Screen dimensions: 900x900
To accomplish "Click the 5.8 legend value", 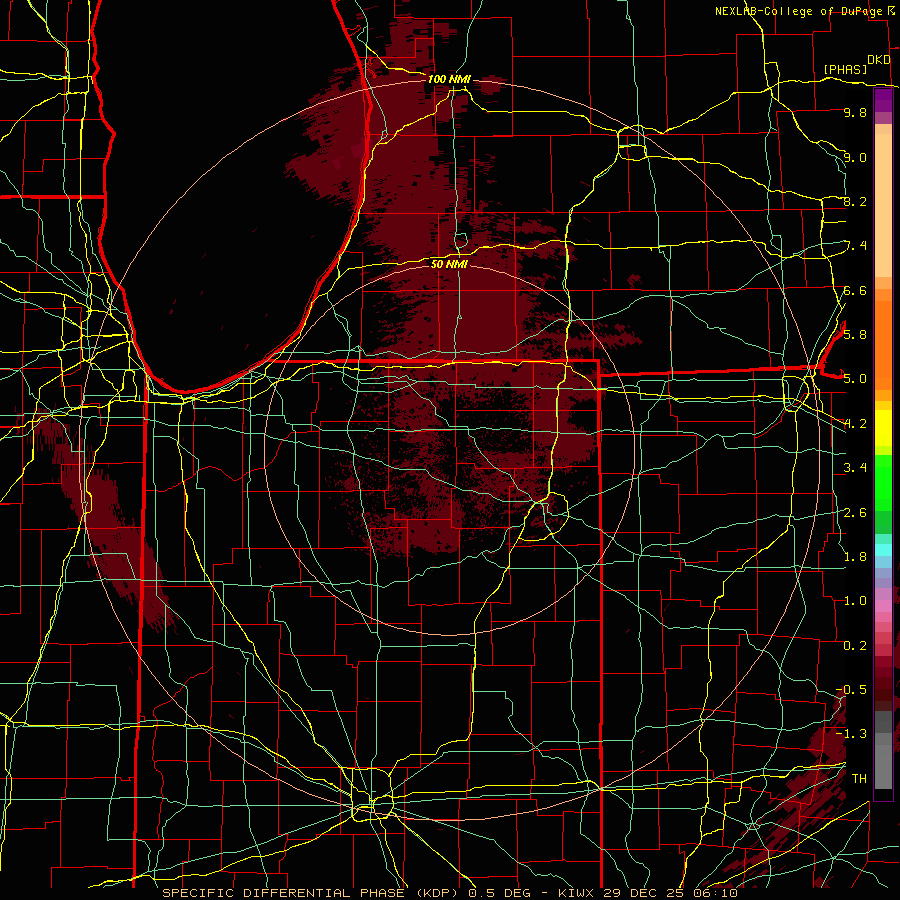I will coord(855,335).
